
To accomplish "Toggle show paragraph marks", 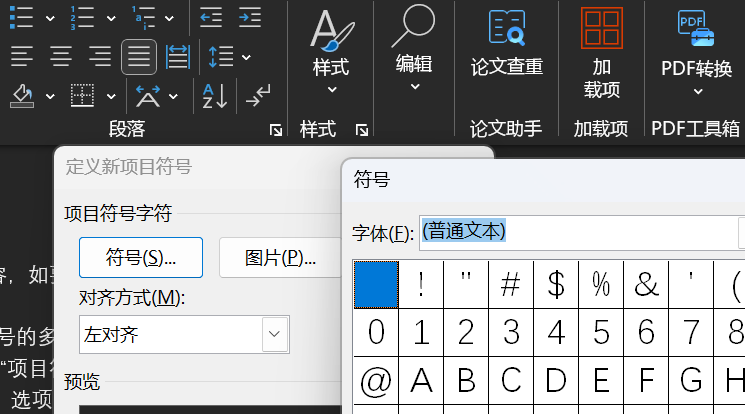I will pyautogui.click(x=258, y=96).
